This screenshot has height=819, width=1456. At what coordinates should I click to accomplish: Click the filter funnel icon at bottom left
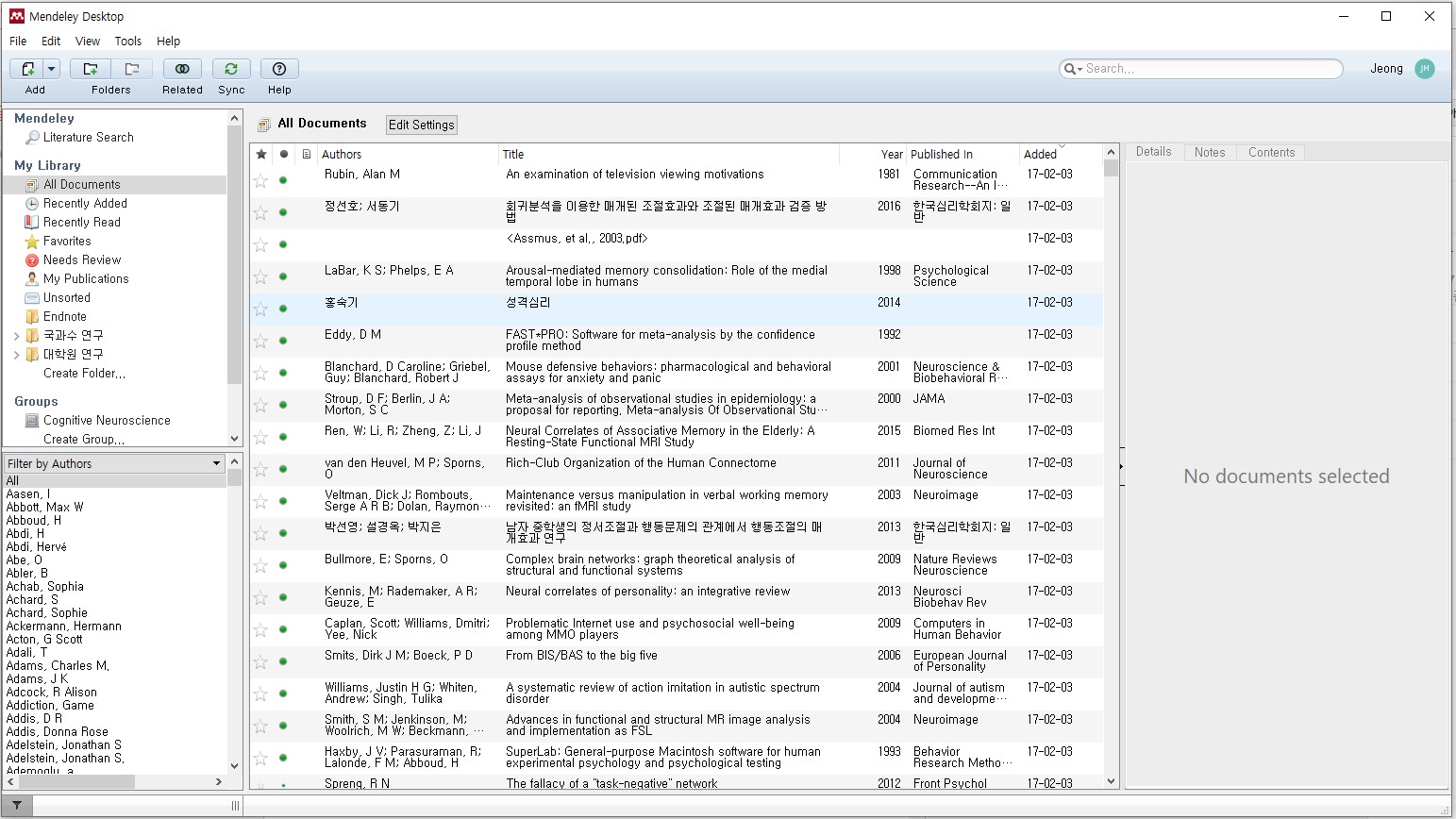(17, 806)
